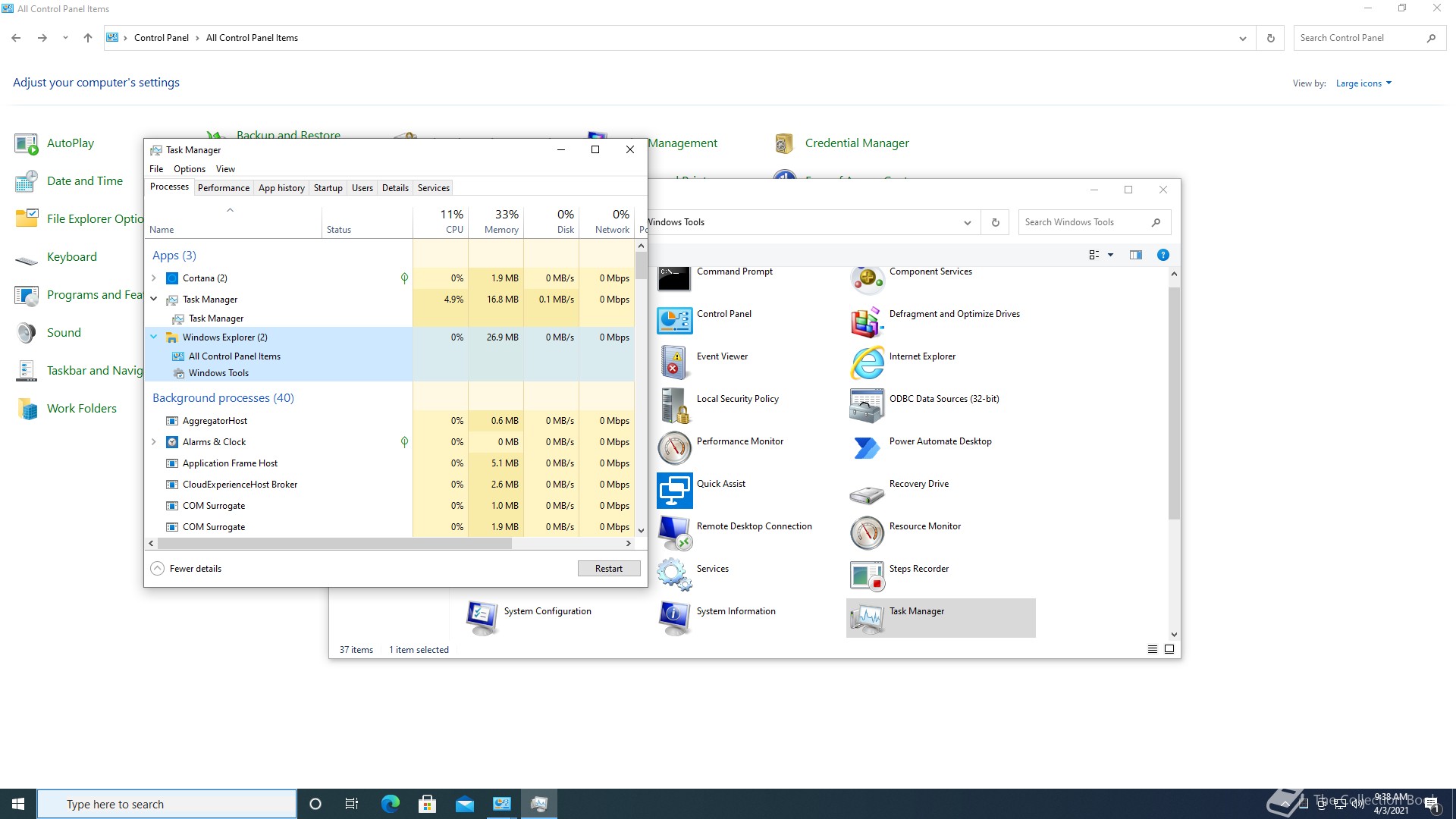
Task: Expand the Cortana (2) process group
Action: click(154, 278)
